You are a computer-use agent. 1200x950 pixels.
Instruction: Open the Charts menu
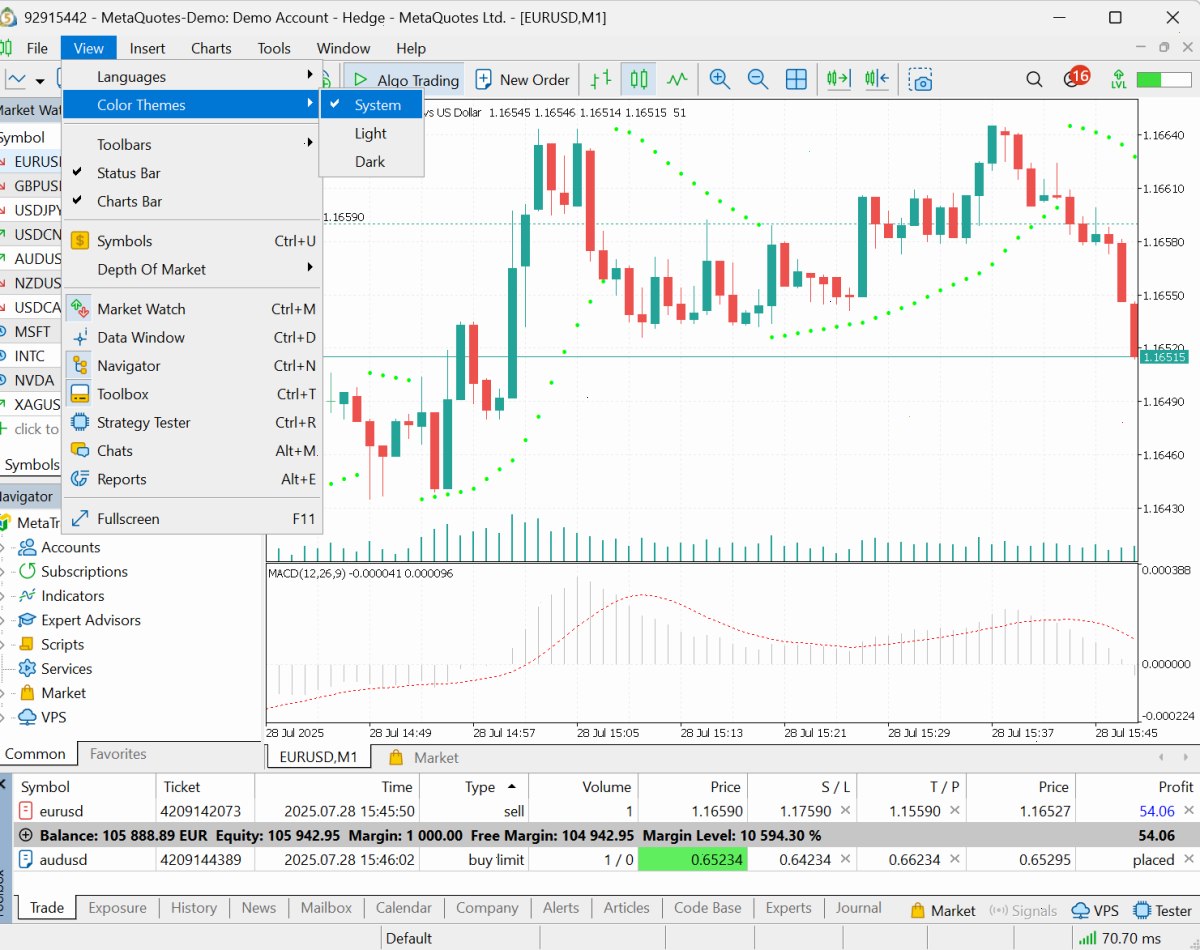click(211, 48)
